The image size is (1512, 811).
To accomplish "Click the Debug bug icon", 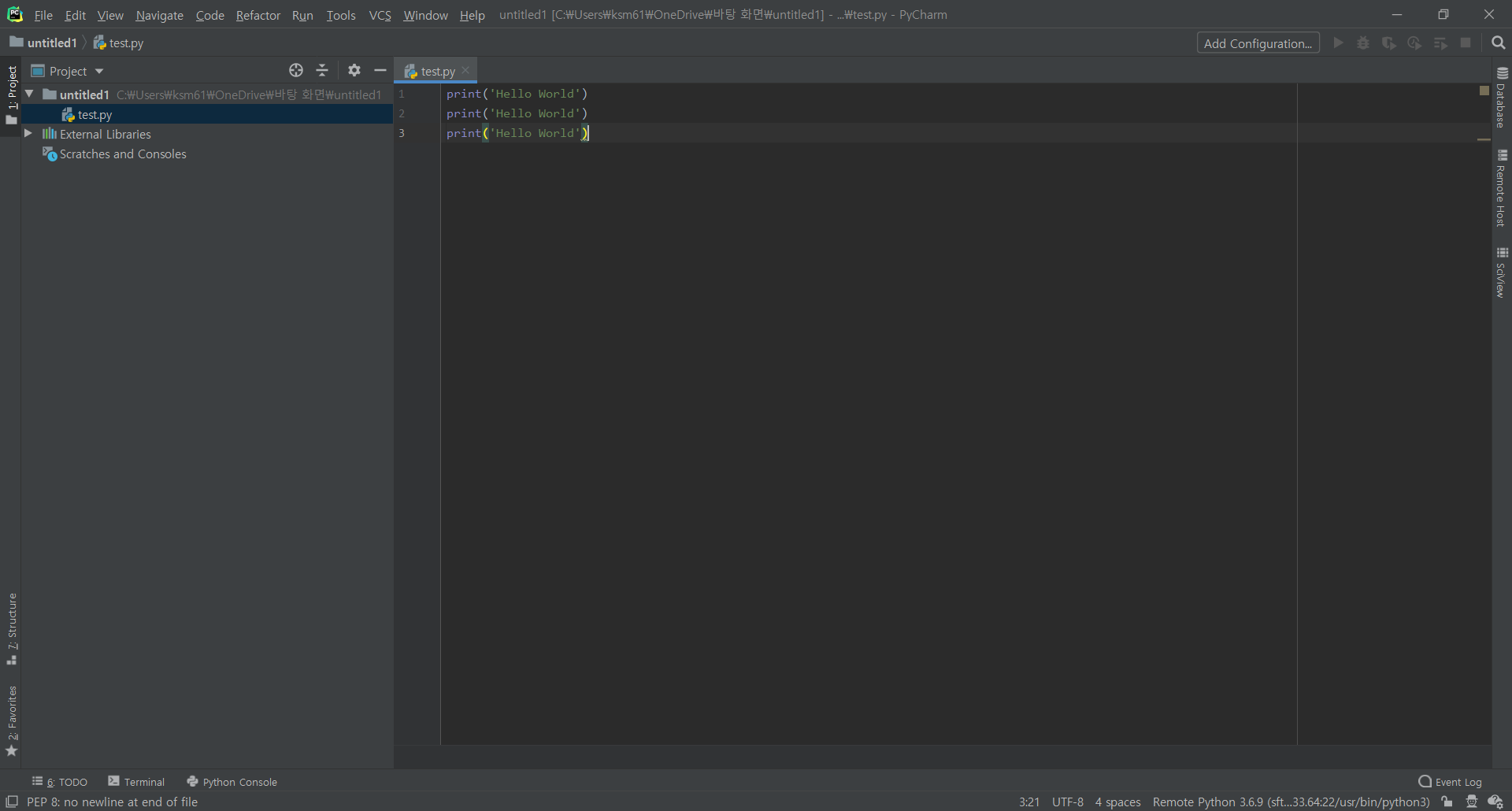I will click(x=1363, y=43).
